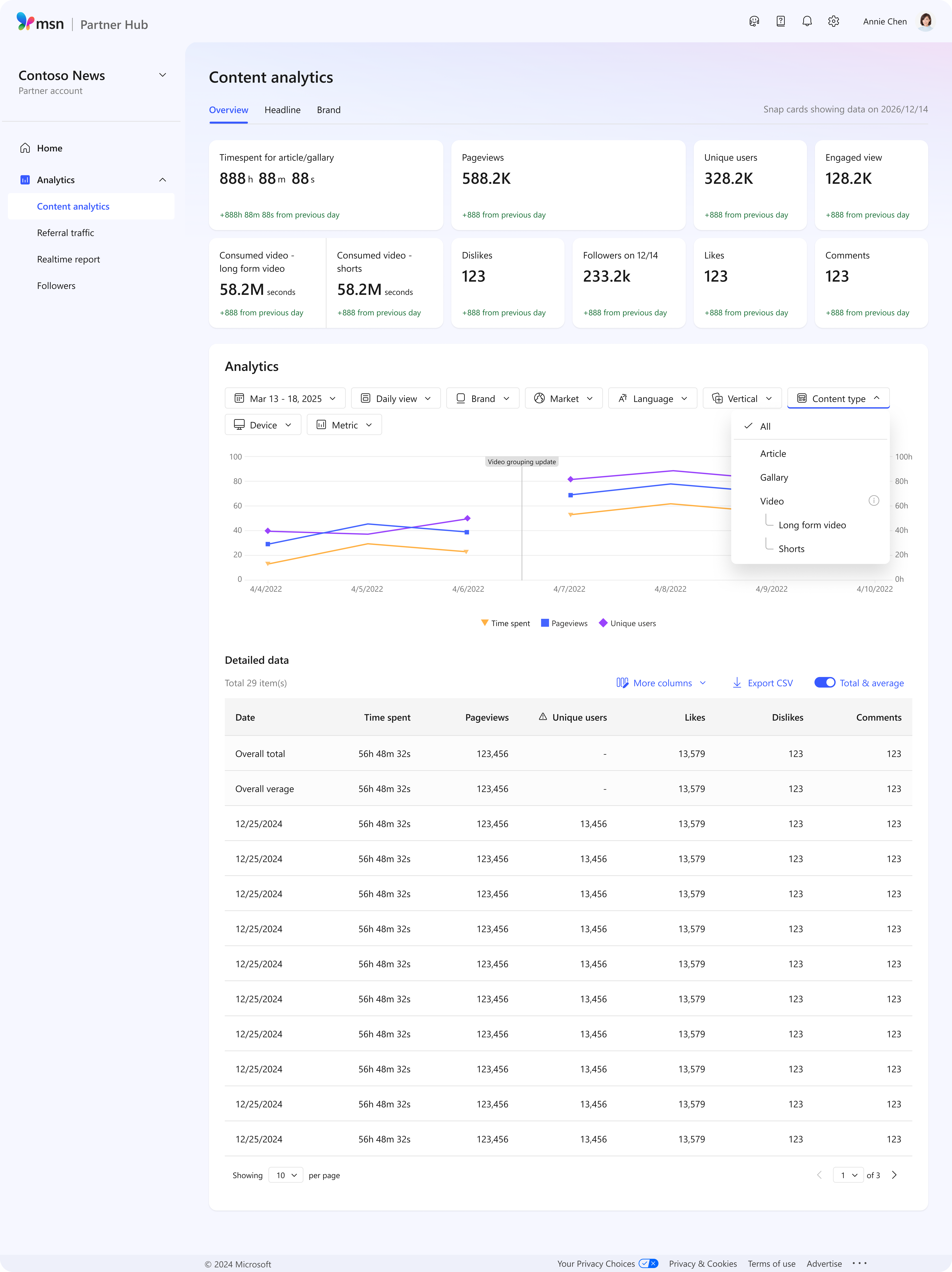952x1272 pixels.
Task: Open the Language filter dropdown
Action: coord(653,398)
